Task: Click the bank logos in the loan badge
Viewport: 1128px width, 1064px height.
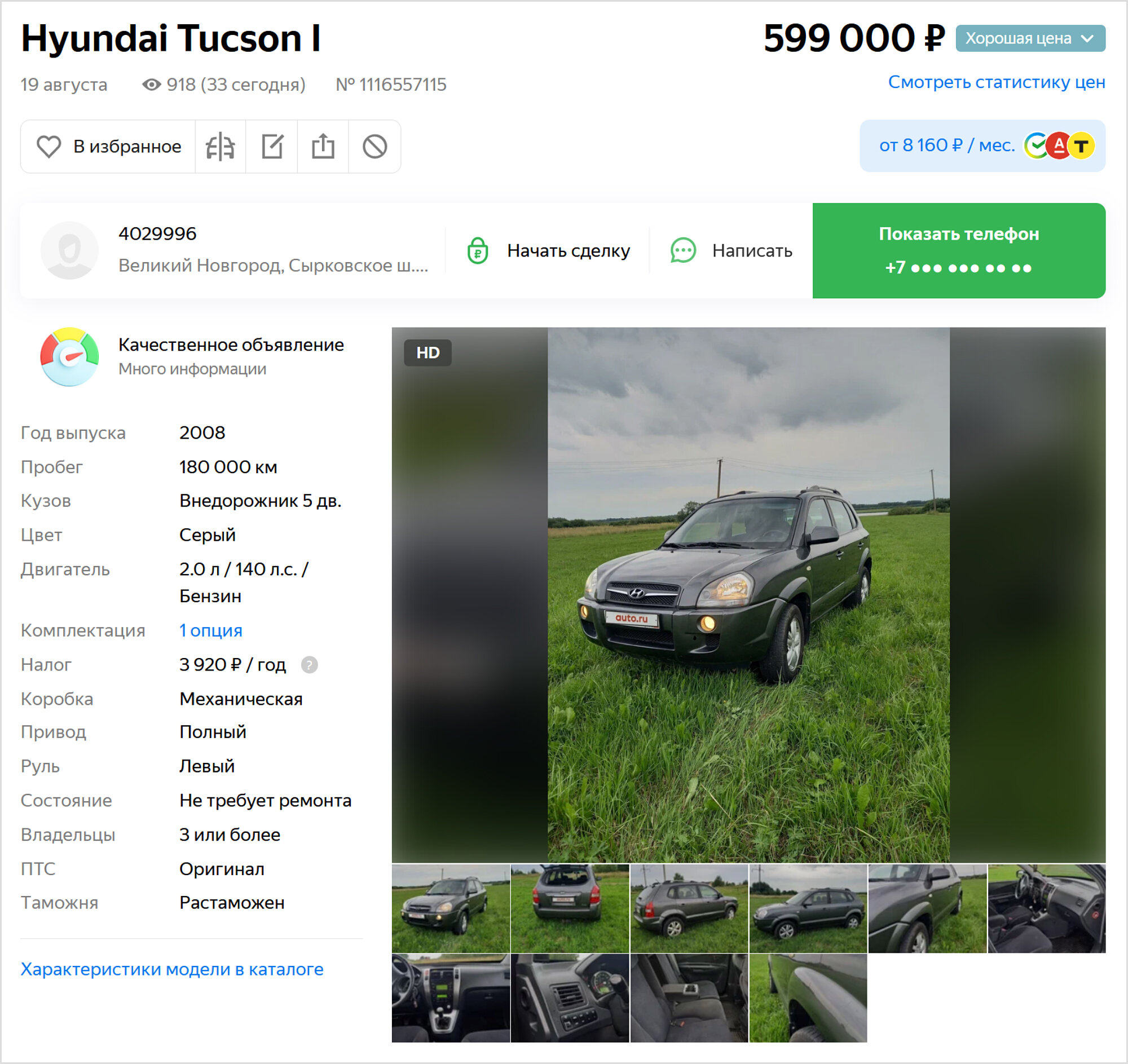Action: 1059,146
